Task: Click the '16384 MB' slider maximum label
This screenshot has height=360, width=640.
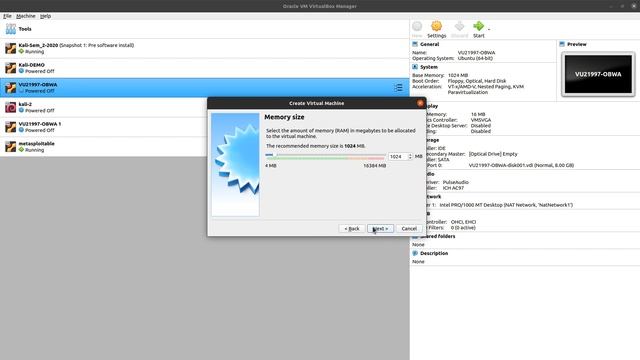Action: (374, 166)
